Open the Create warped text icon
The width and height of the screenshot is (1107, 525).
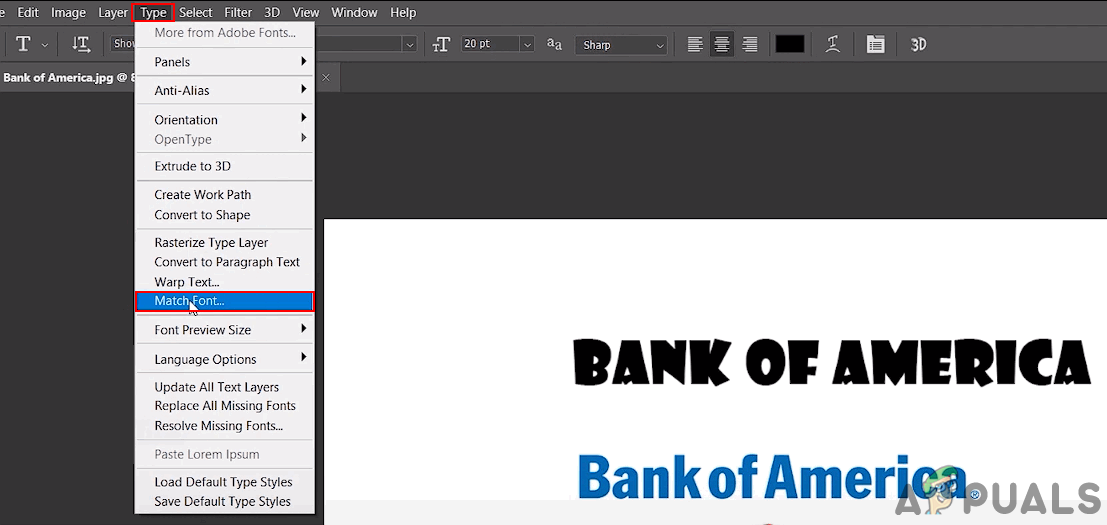click(833, 44)
